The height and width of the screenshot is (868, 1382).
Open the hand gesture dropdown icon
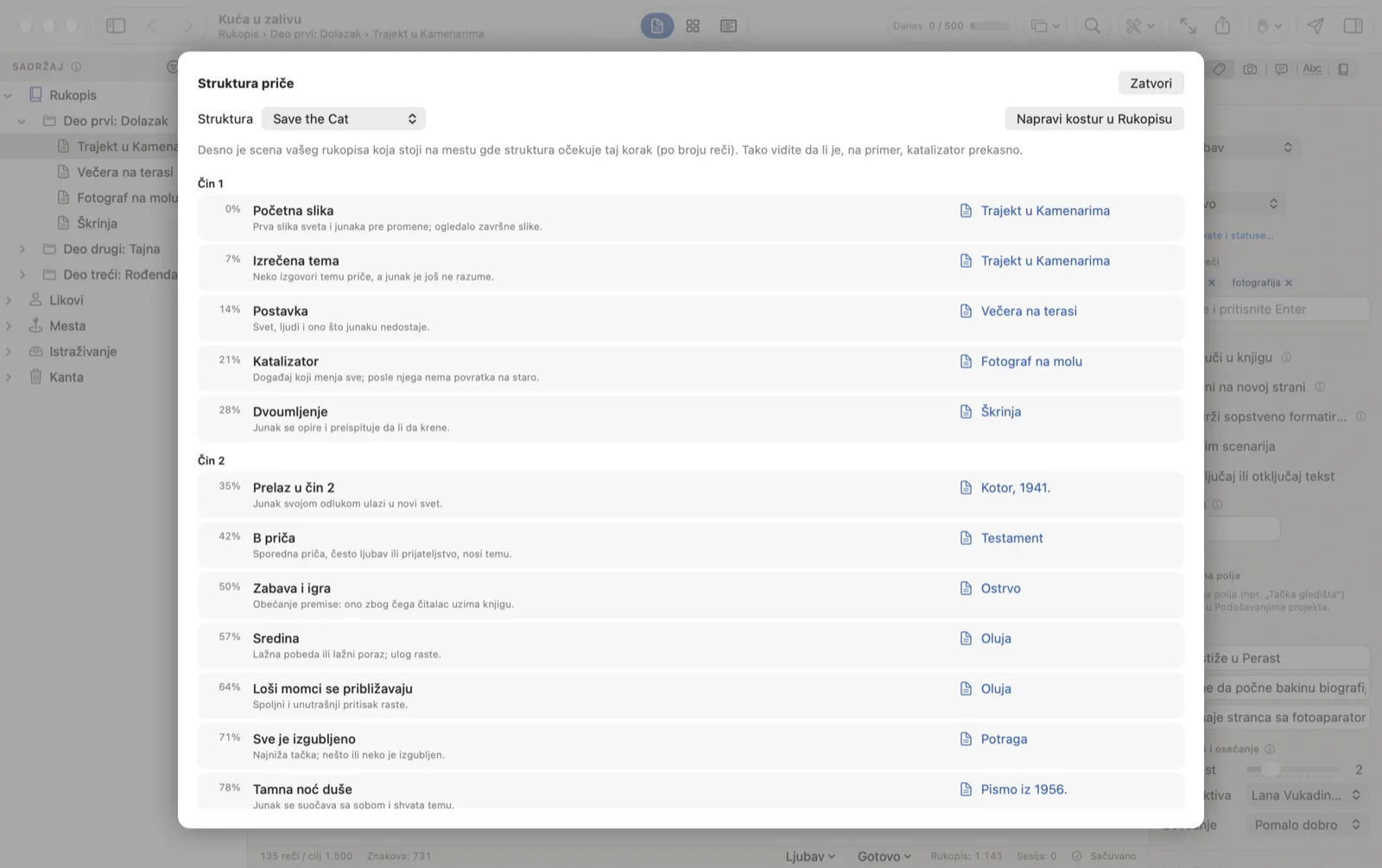coord(1269,26)
